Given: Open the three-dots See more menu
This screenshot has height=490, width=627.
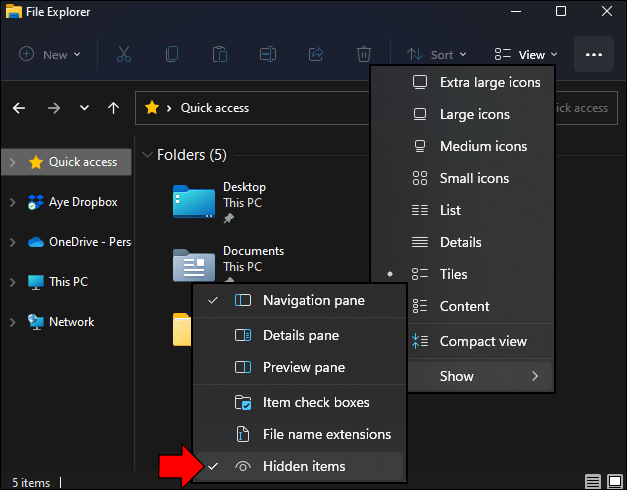Looking at the screenshot, I should [593, 54].
